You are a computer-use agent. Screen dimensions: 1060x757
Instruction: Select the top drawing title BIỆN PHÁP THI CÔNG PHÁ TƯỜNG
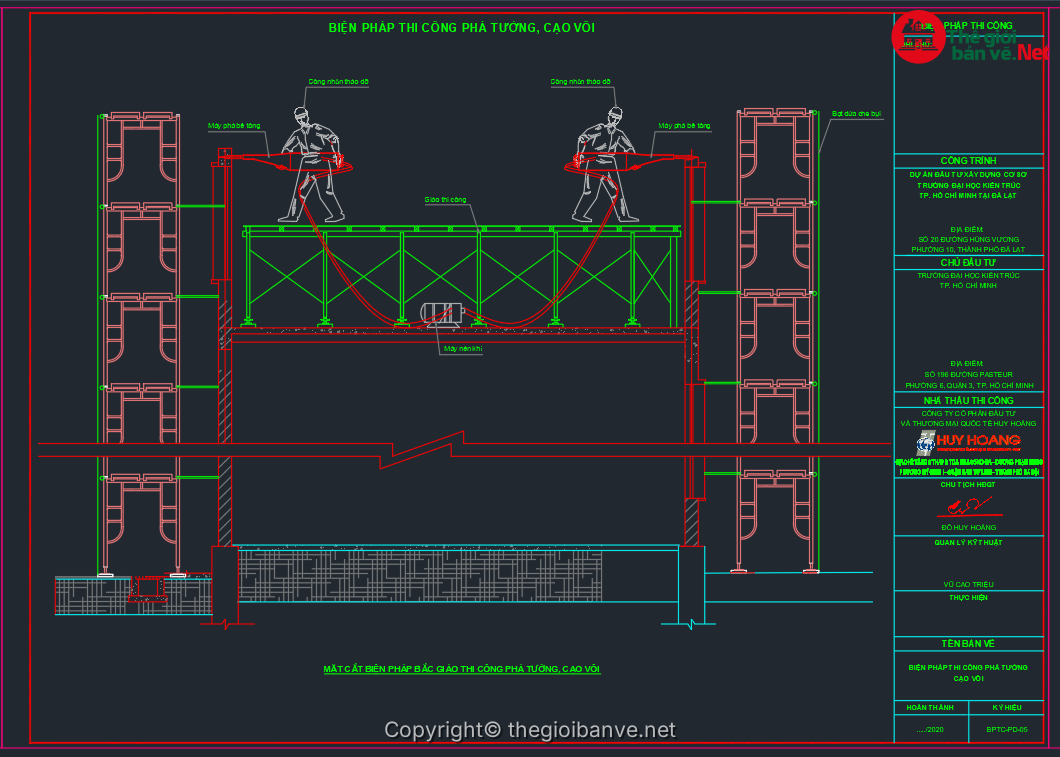point(462,28)
